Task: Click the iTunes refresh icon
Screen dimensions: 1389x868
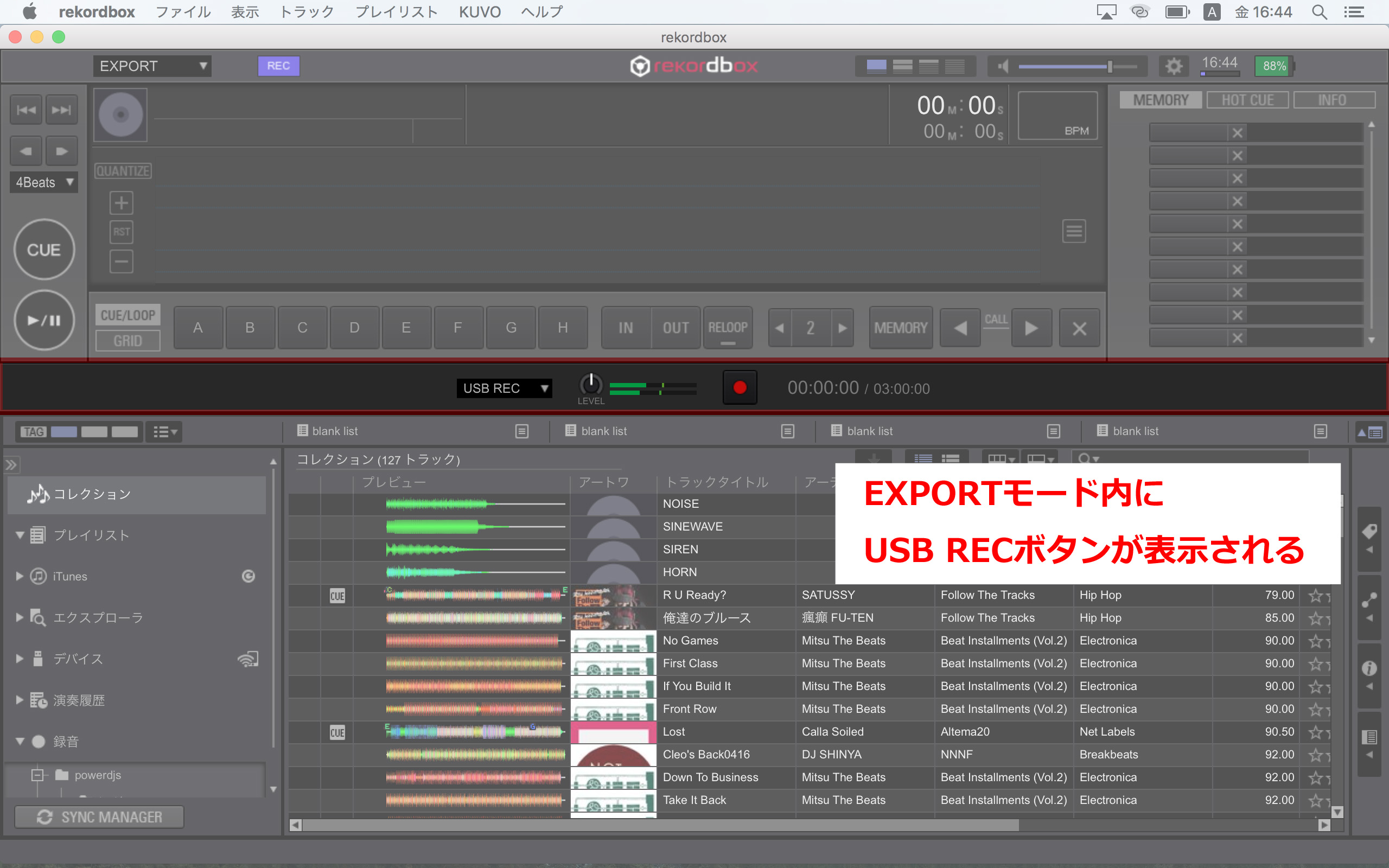Action: (248, 576)
